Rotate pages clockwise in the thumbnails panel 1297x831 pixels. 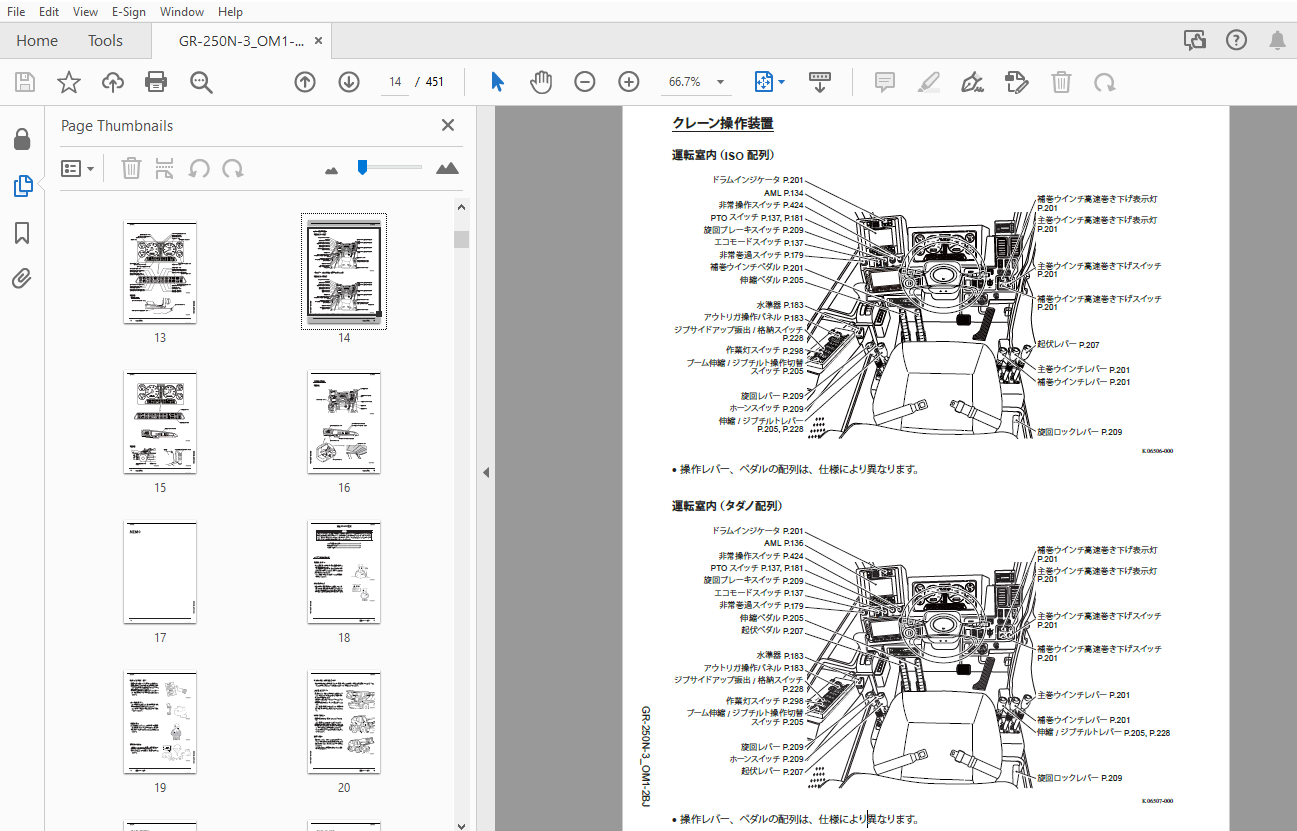[233, 168]
